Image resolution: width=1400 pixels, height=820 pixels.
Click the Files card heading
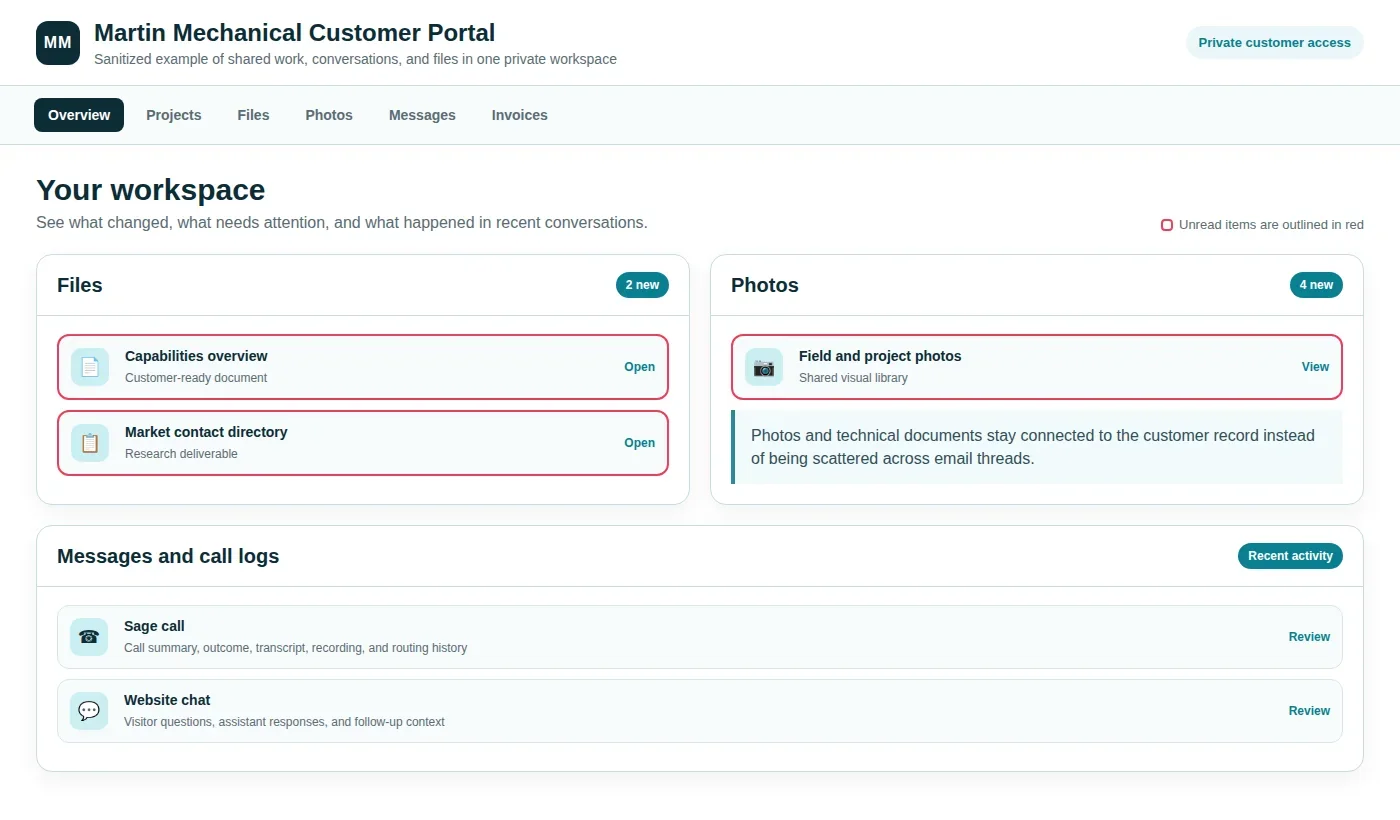80,285
